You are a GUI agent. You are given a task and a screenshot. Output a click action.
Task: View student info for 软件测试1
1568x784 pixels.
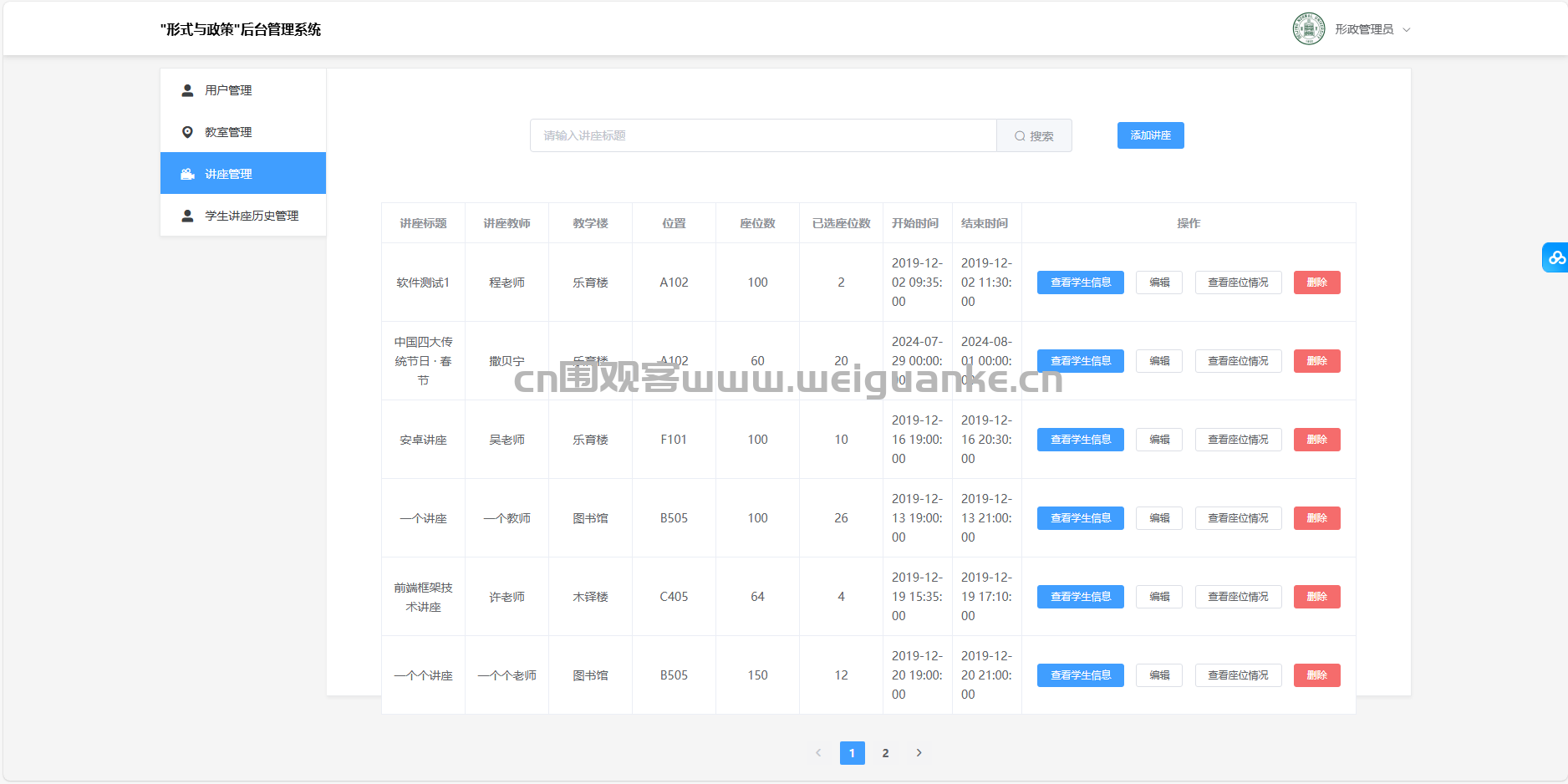point(1081,283)
